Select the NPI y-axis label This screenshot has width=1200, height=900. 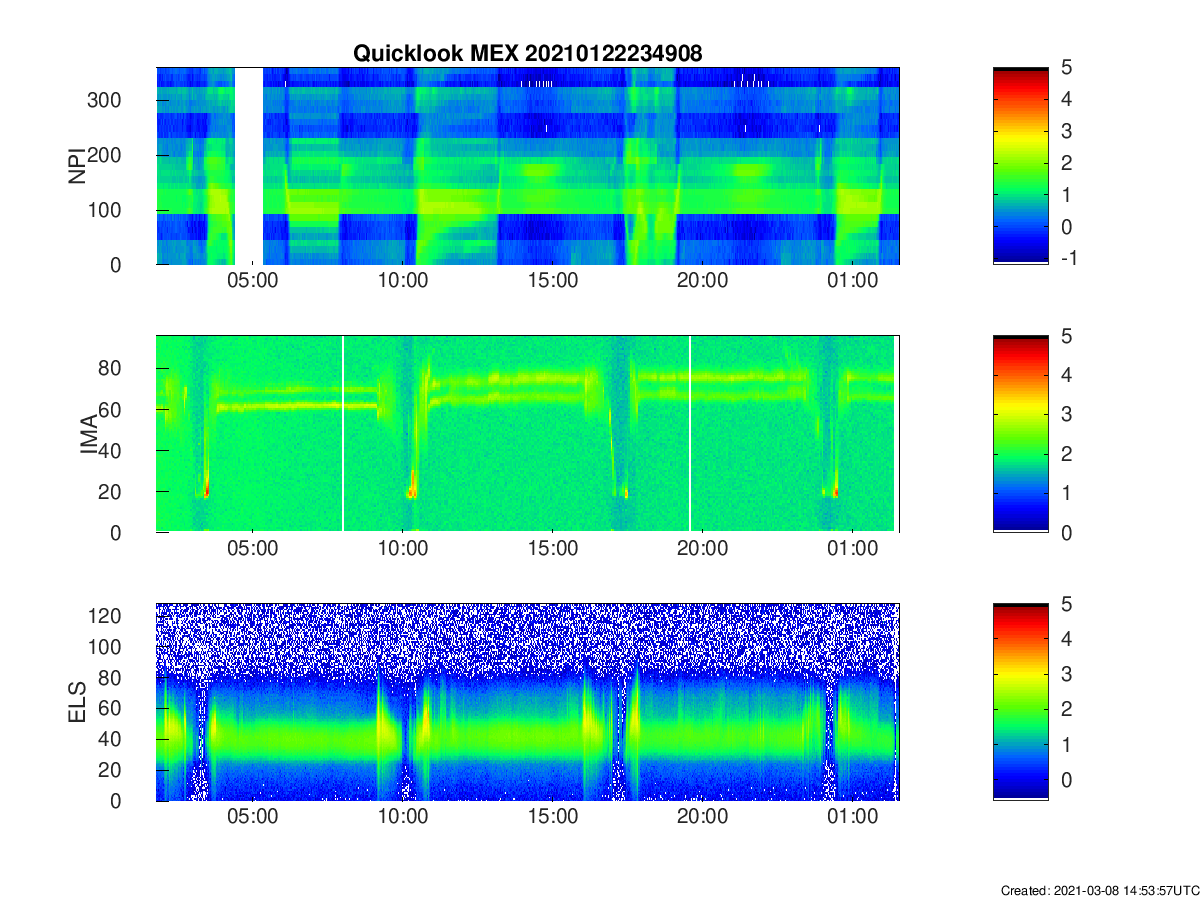click(77, 166)
